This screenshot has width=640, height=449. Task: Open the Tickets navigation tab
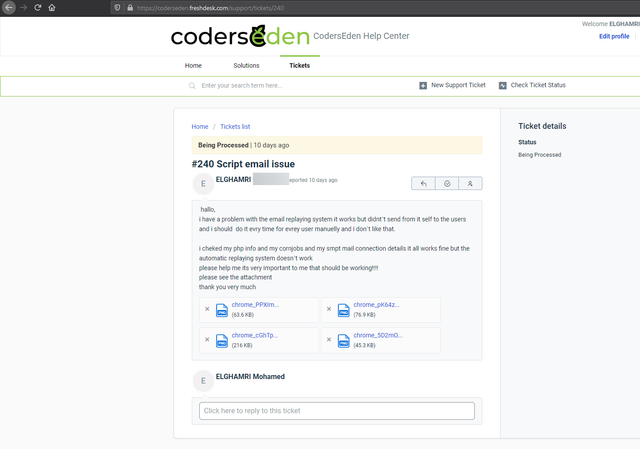pyautogui.click(x=300, y=65)
